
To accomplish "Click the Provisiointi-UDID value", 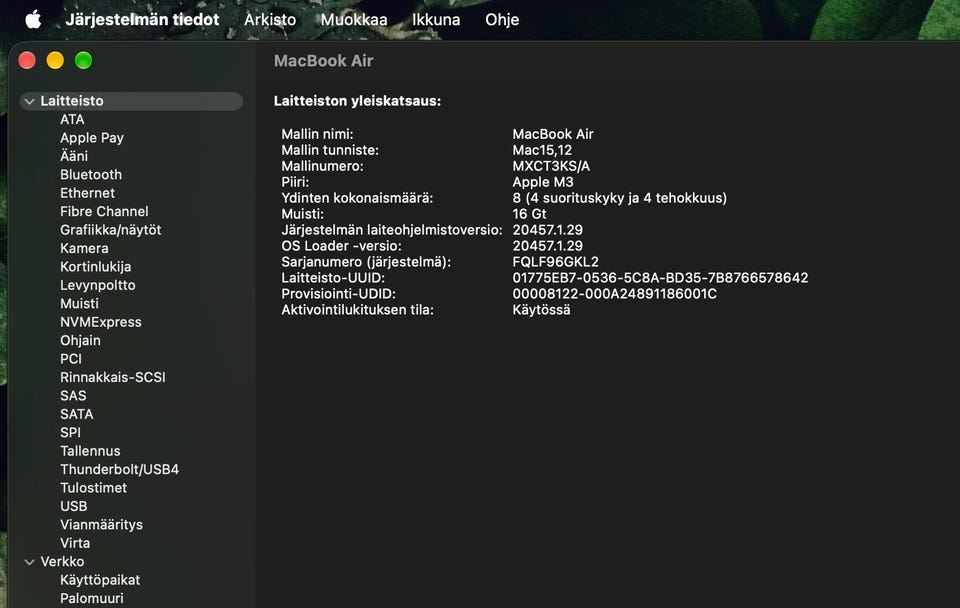I will pos(615,293).
